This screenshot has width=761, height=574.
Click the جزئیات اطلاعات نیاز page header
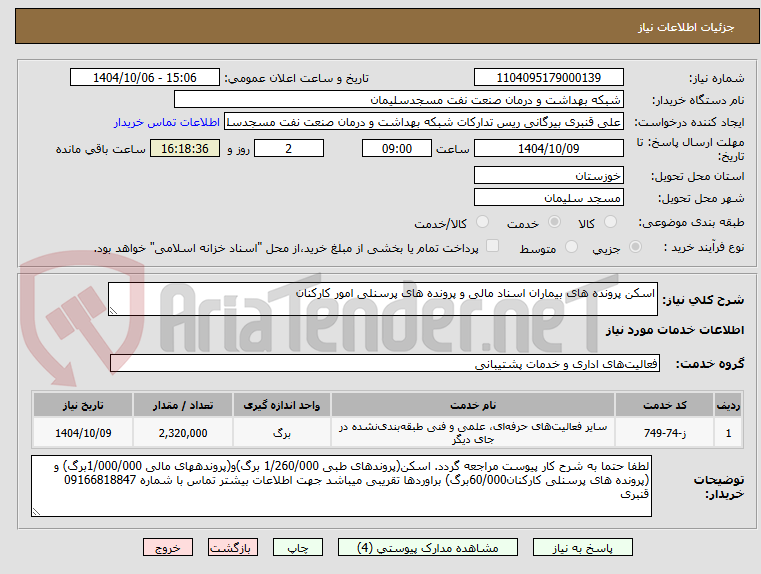[685, 27]
